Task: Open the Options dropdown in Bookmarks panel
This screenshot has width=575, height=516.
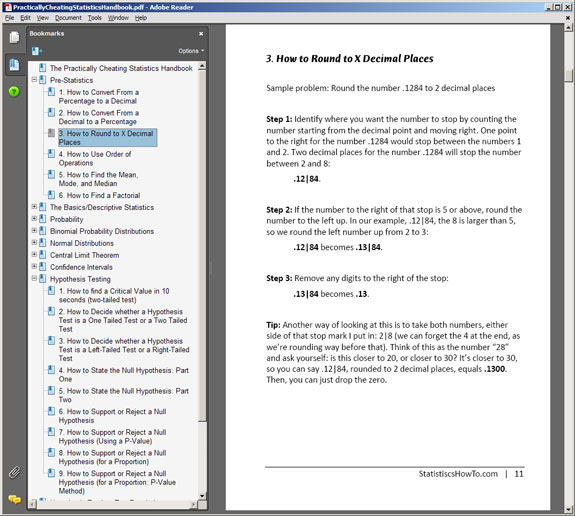Action: (x=191, y=51)
